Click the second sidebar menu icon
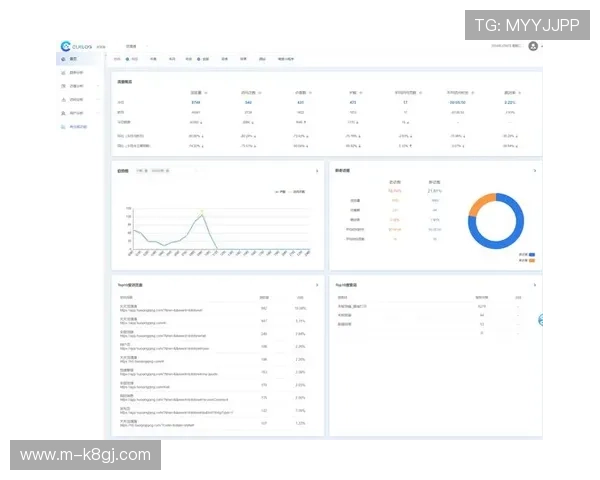Viewport: 600px width, 480px height. pyautogui.click(x=62, y=73)
